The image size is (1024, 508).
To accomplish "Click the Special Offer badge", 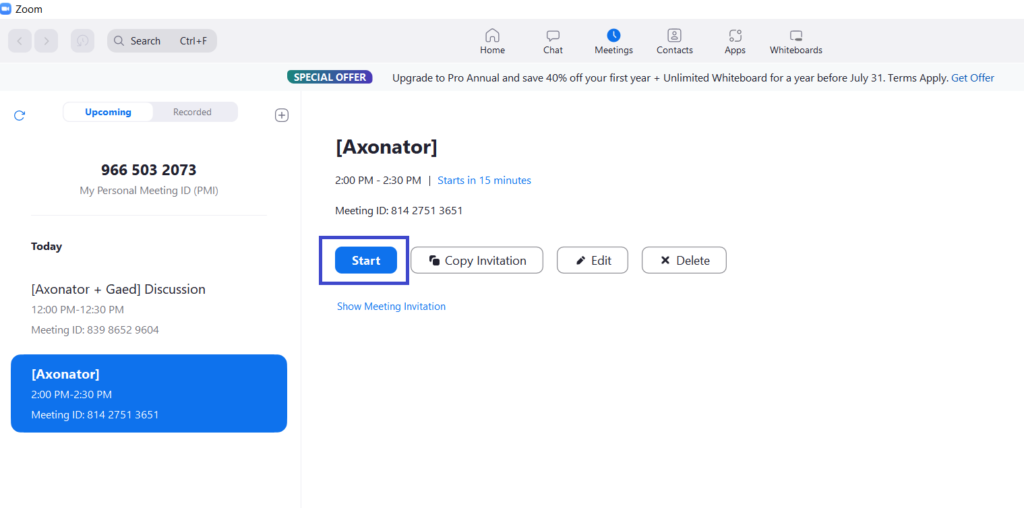I will pyautogui.click(x=330, y=77).
